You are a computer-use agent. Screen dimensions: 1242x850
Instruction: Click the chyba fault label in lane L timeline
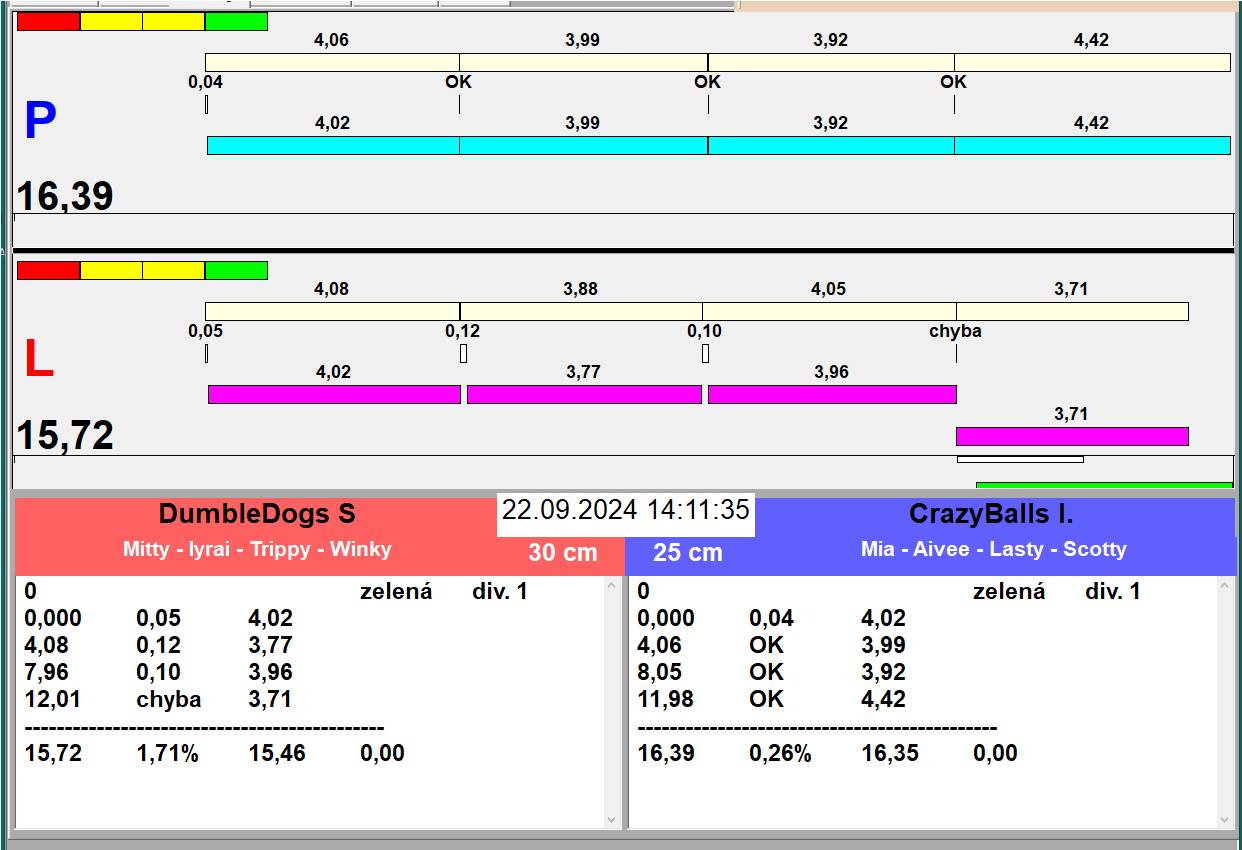(x=955, y=331)
